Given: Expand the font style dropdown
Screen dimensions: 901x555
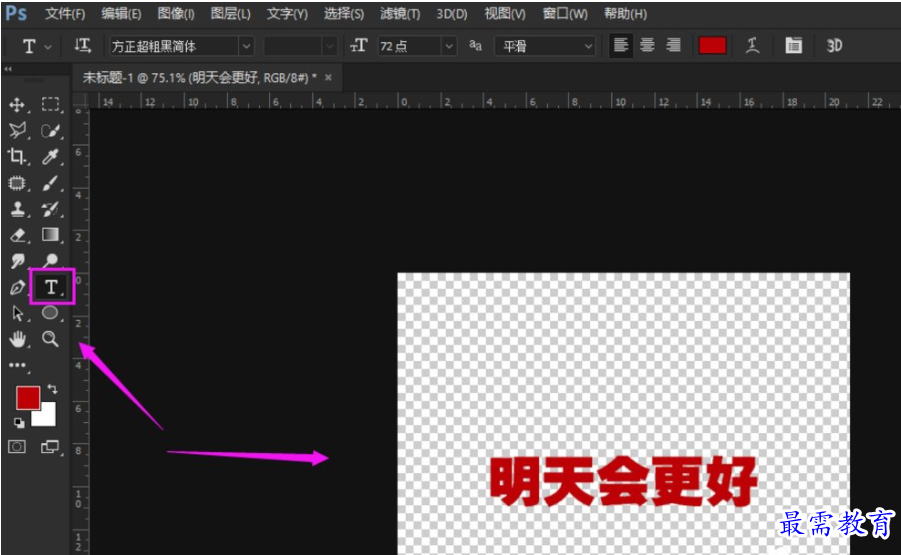Looking at the screenshot, I should click(329, 46).
